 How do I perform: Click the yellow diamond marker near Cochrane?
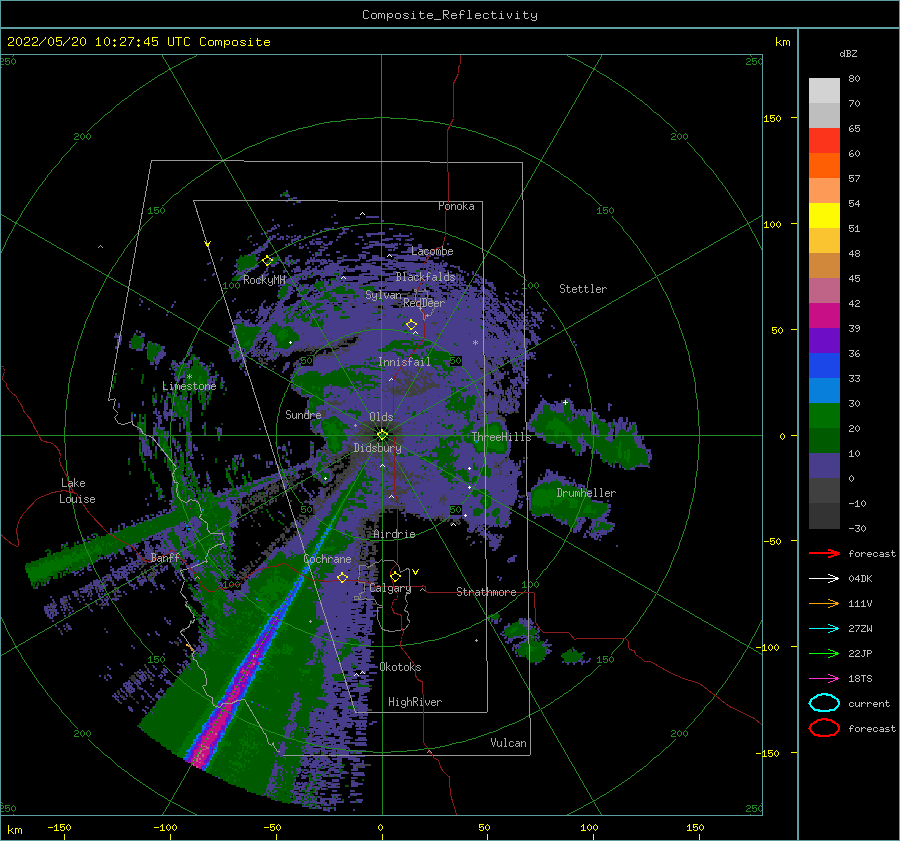[343, 577]
